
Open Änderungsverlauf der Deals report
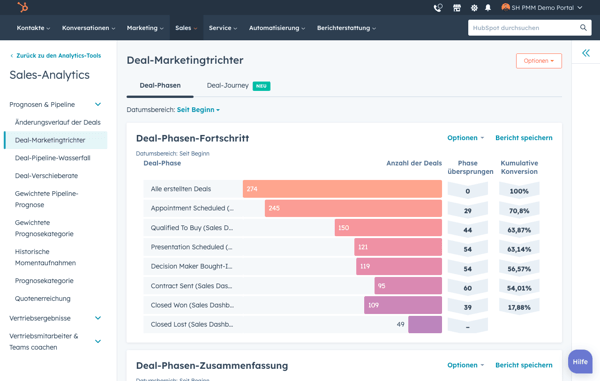(x=58, y=122)
